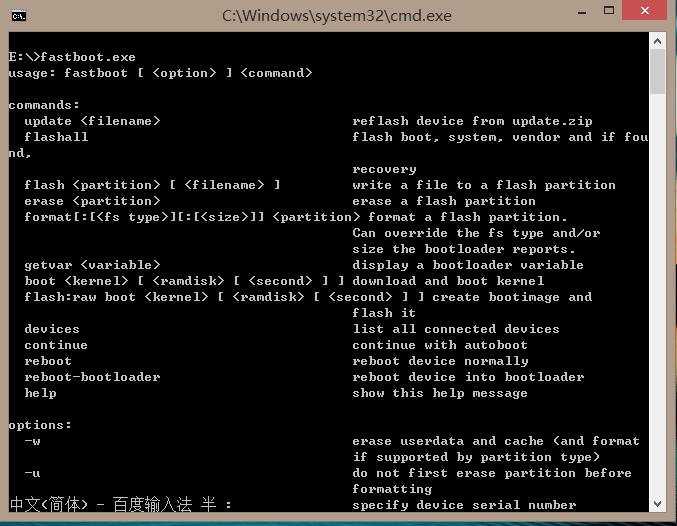
Task: Click empty scrollbar track below the thumb
Action: point(657,300)
